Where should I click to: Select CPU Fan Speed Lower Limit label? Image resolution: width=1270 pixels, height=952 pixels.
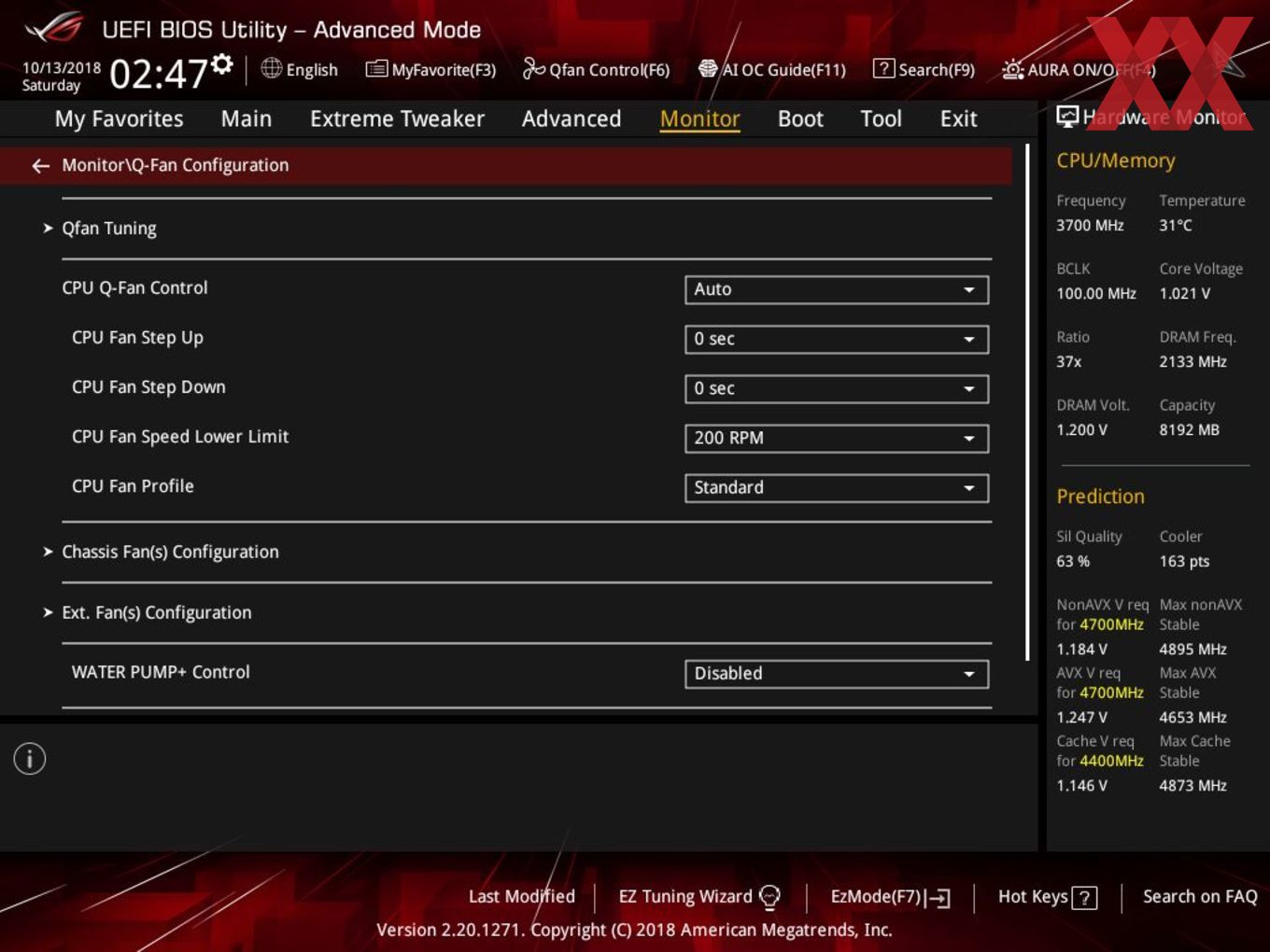[x=180, y=437]
